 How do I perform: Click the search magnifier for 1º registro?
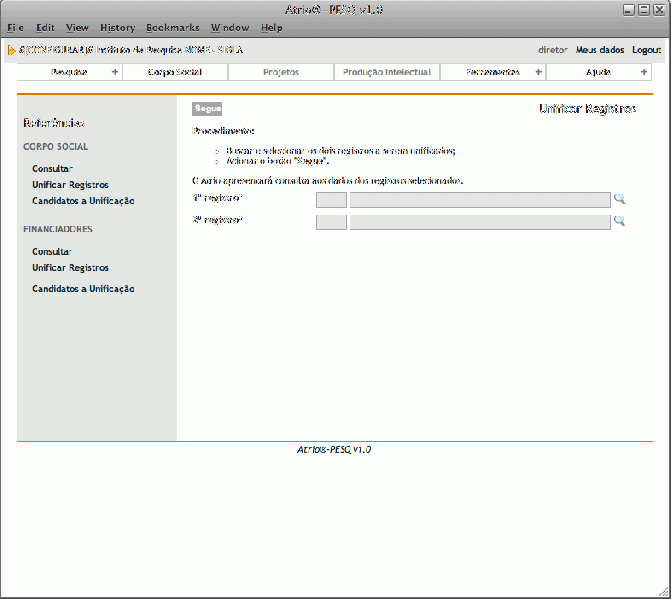pos(619,199)
